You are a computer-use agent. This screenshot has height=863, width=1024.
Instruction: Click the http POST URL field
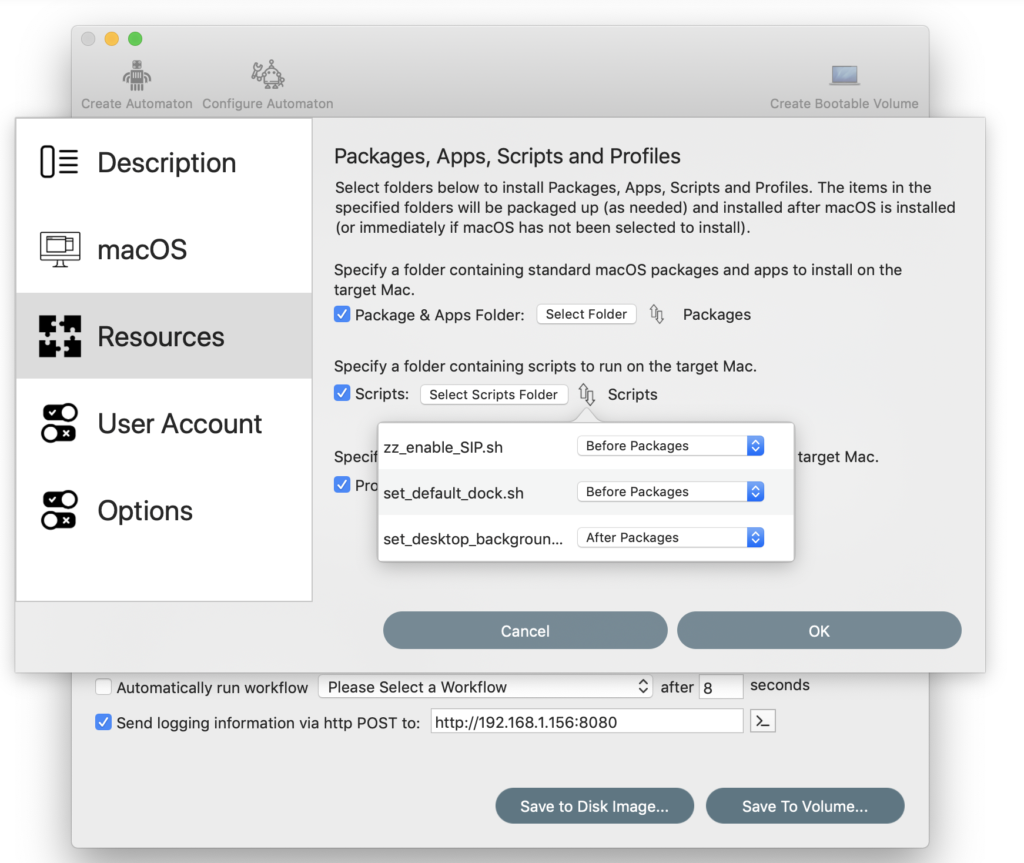tap(586, 722)
